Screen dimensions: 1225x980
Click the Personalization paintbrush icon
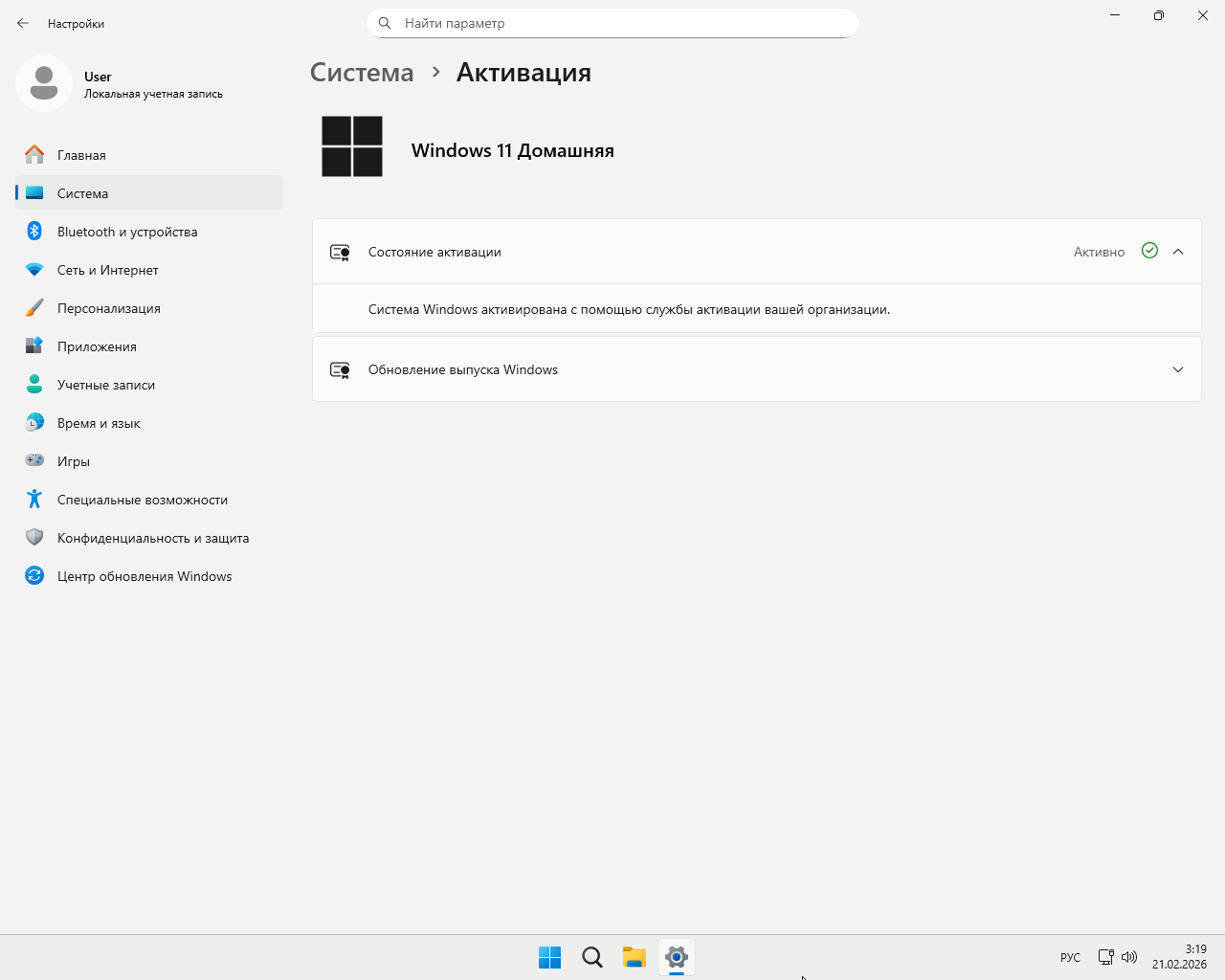point(34,308)
